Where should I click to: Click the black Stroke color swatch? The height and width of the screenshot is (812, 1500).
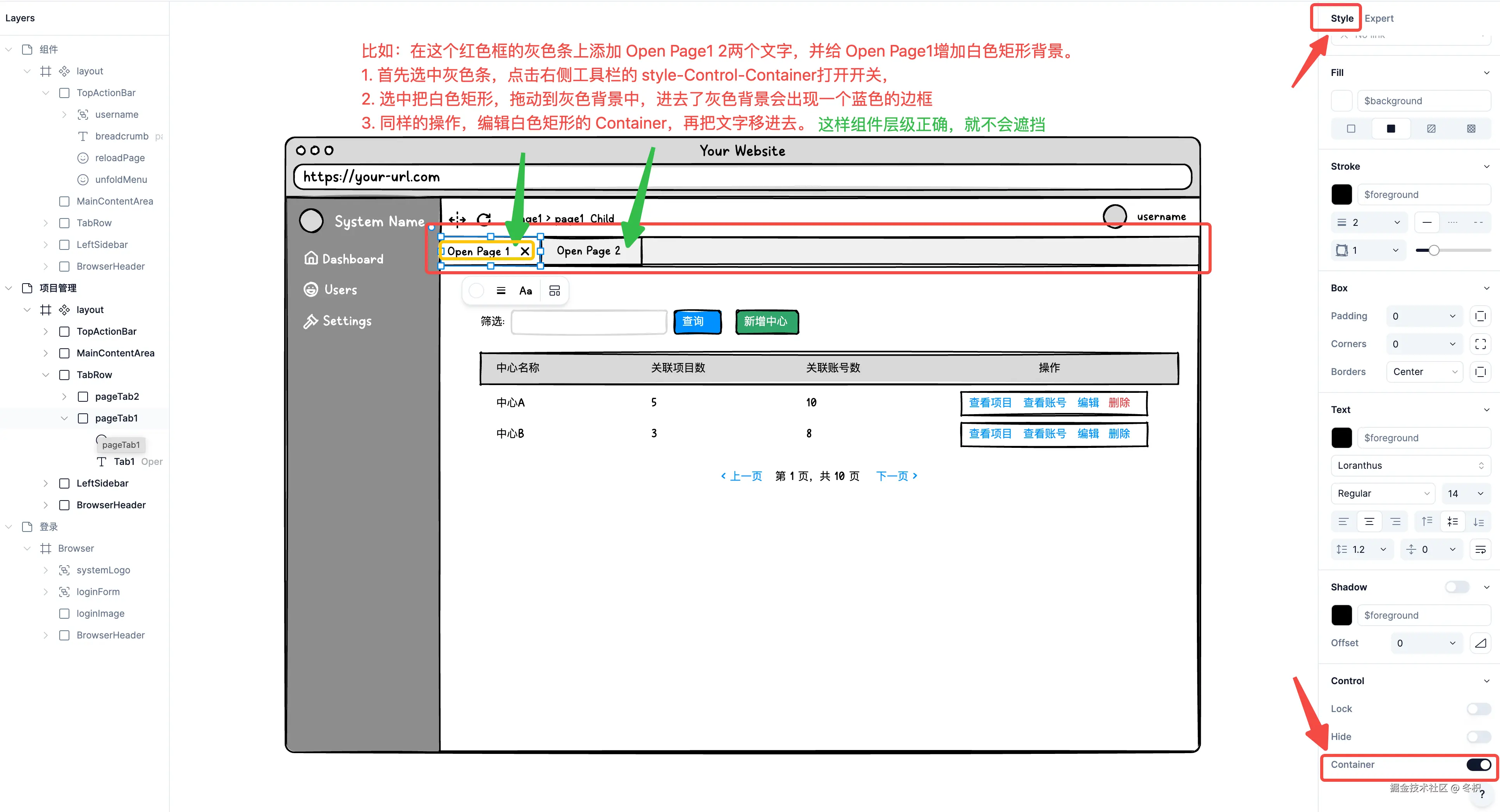pyautogui.click(x=1341, y=194)
